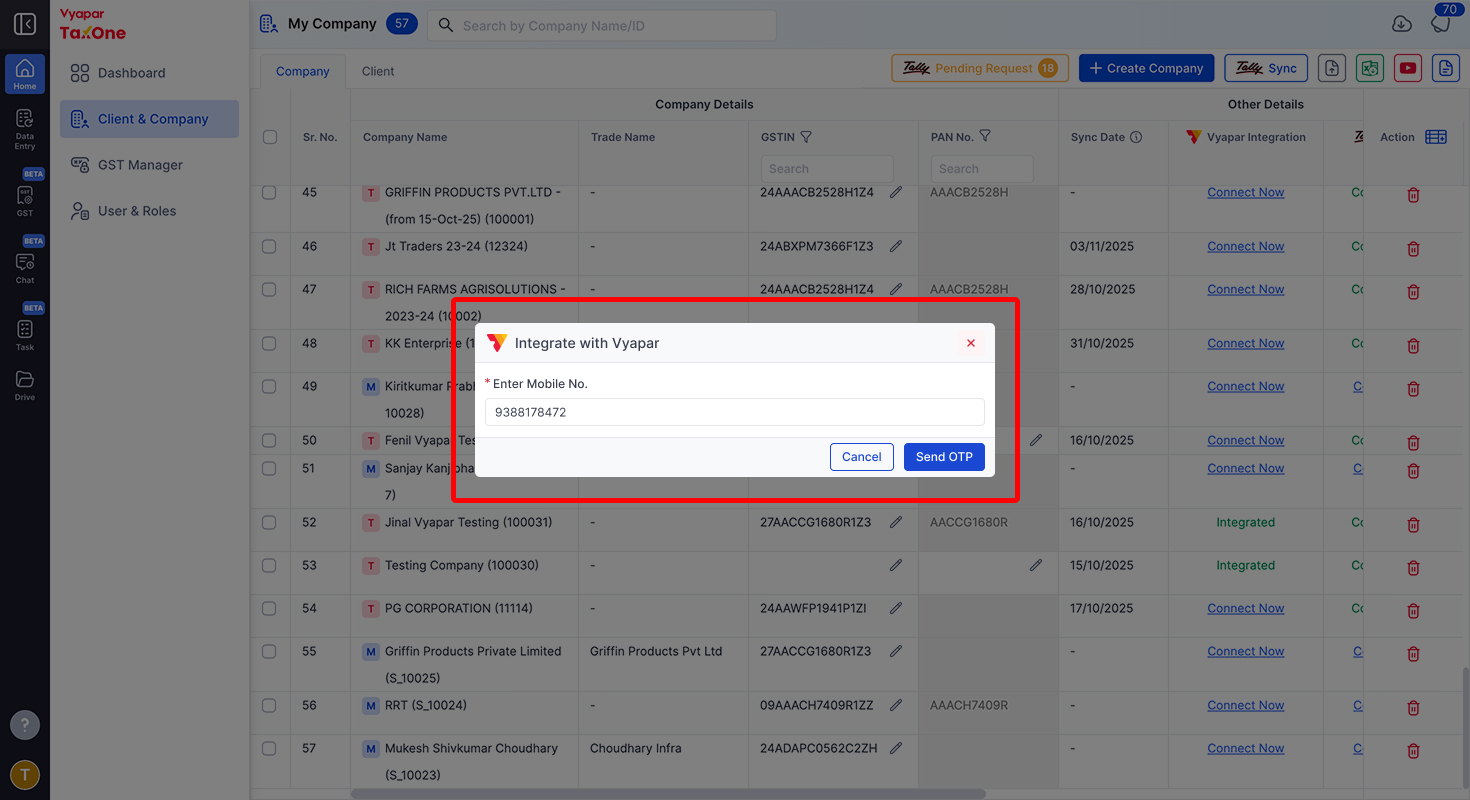This screenshot has width=1470, height=800.
Task: Click Send OTP in the dialog
Action: coord(944,457)
